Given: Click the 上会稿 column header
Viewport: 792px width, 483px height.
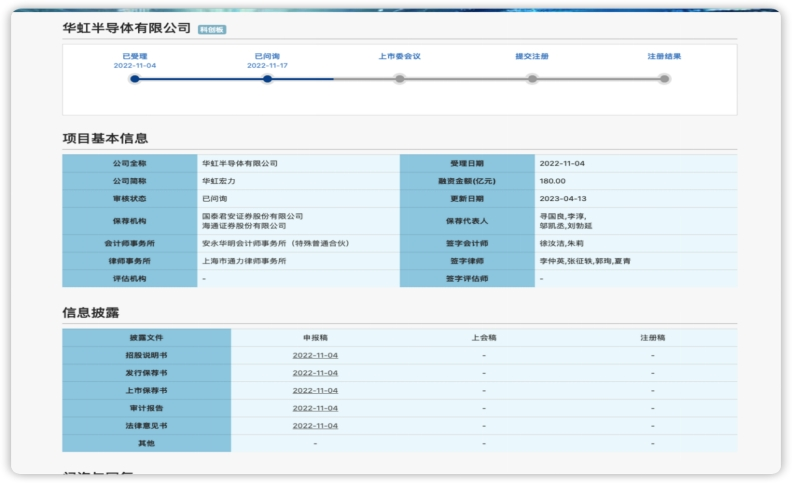Looking at the screenshot, I should (x=484, y=337).
